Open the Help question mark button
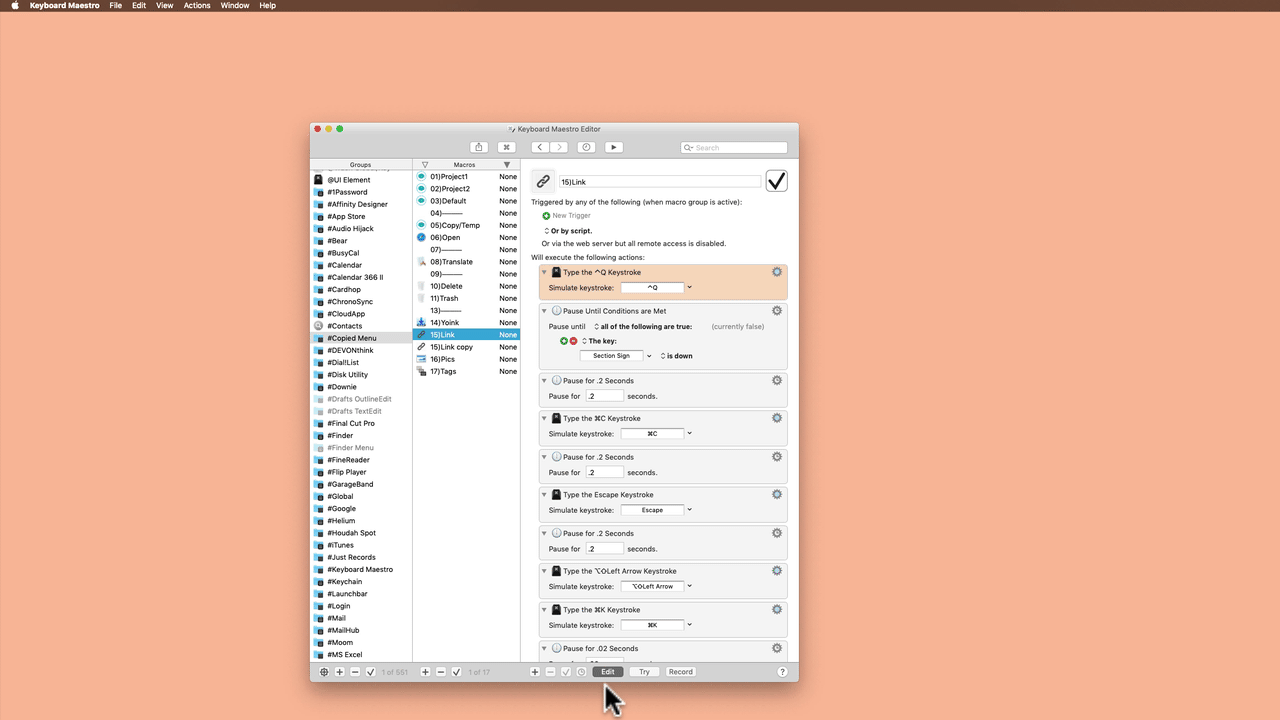The width and height of the screenshot is (1280, 720). [x=783, y=672]
